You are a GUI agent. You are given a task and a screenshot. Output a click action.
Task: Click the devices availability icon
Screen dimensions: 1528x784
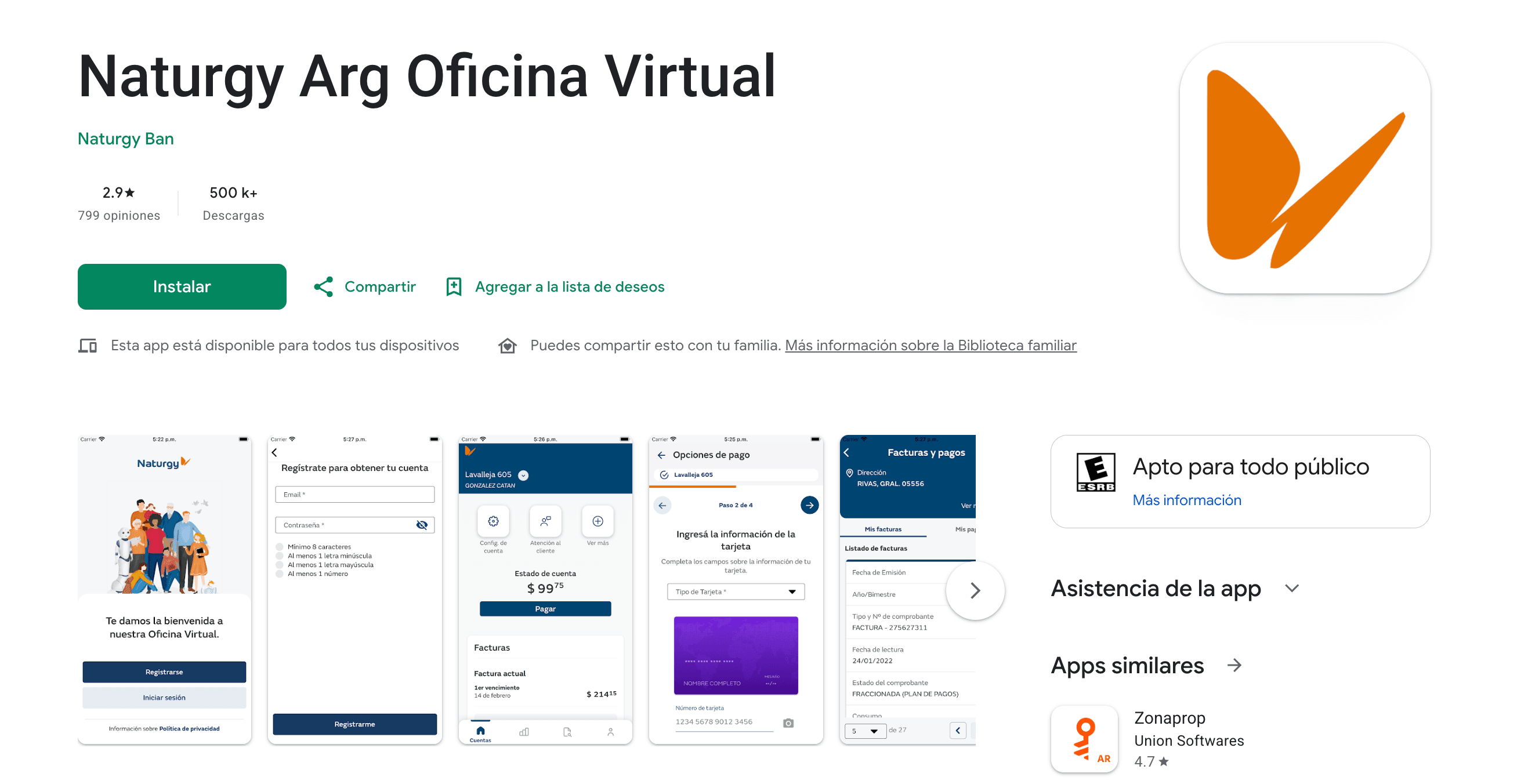pyautogui.click(x=88, y=346)
